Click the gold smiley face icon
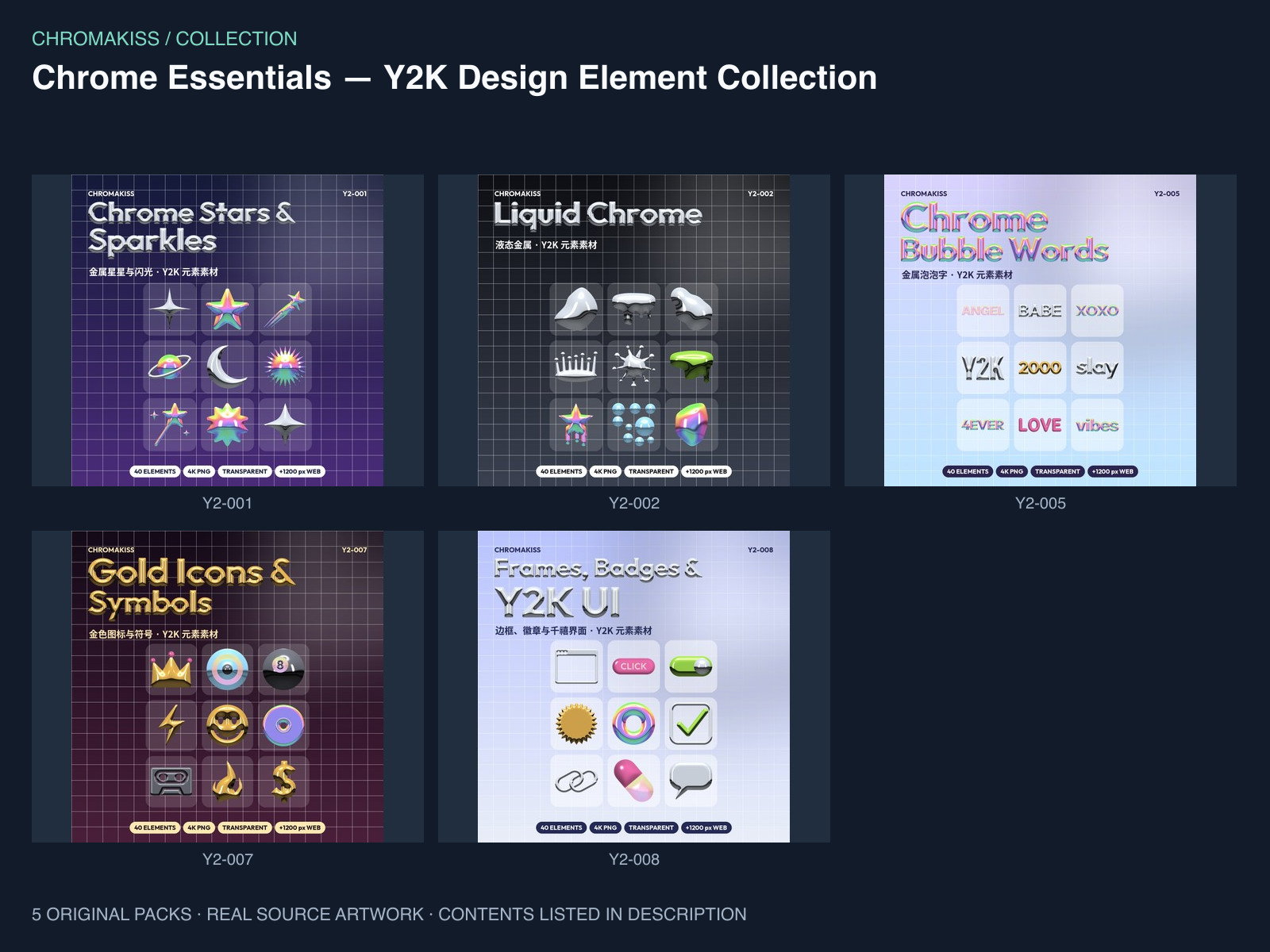The width and height of the screenshot is (1270, 952). [x=228, y=725]
